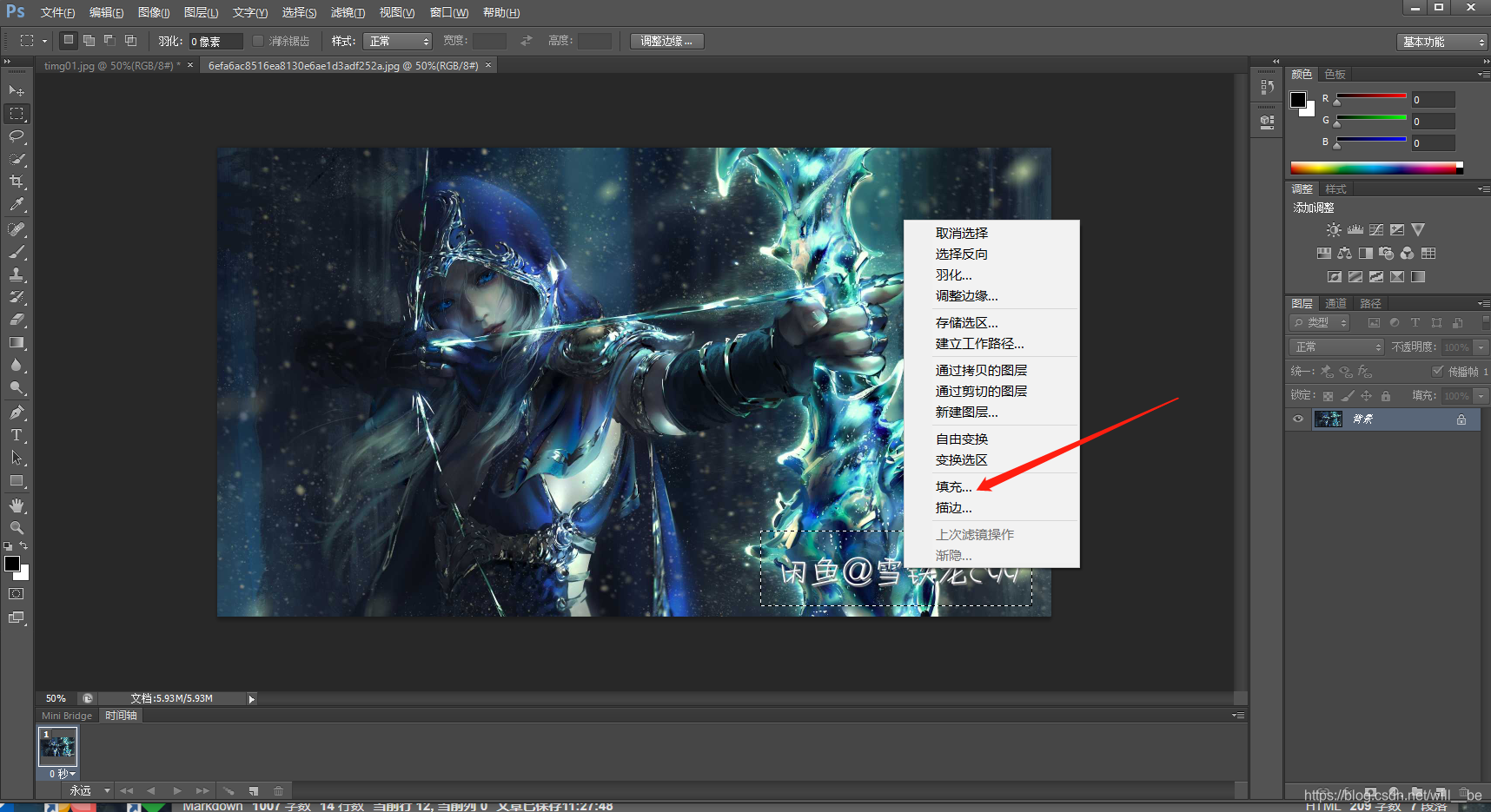Viewport: 1491px width, 812px height.
Task: Toggle pixel layer filter in Layers panel
Action: click(1374, 323)
